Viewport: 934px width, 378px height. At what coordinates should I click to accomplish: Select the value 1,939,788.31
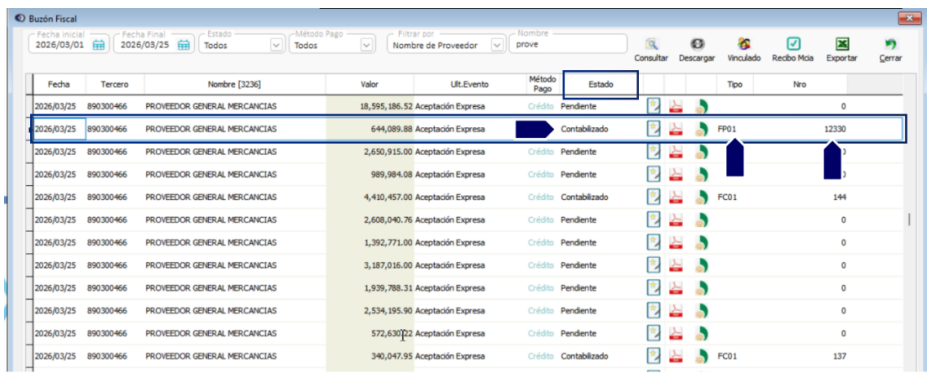tap(388, 288)
